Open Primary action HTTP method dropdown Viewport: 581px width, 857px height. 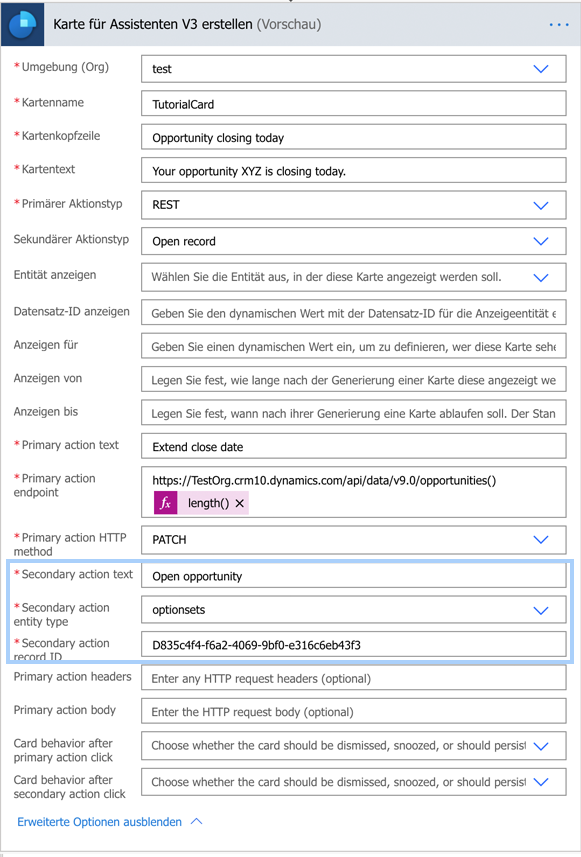pos(541,539)
